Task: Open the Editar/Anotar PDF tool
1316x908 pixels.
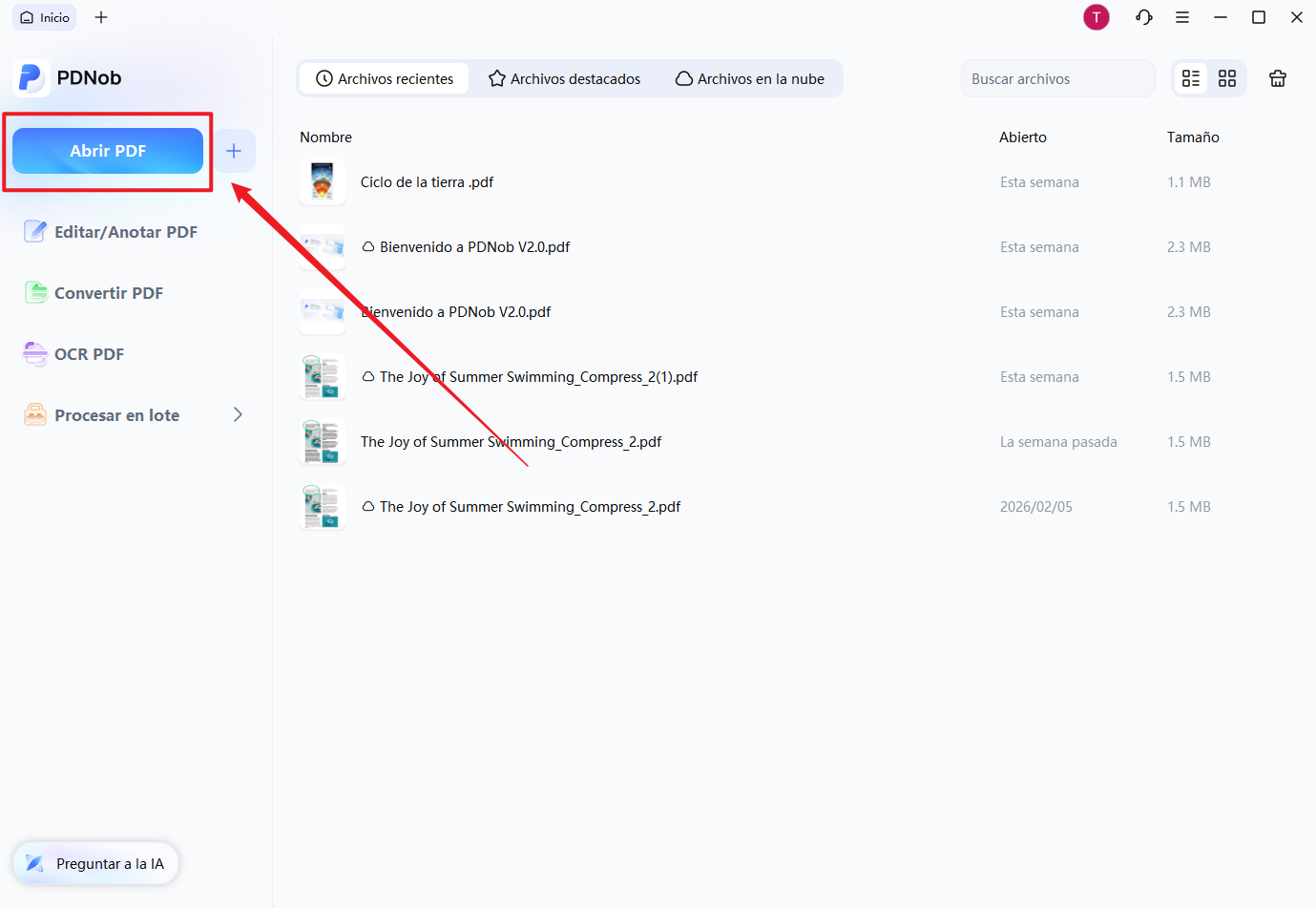Action: pyautogui.click(x=125, y=232)
